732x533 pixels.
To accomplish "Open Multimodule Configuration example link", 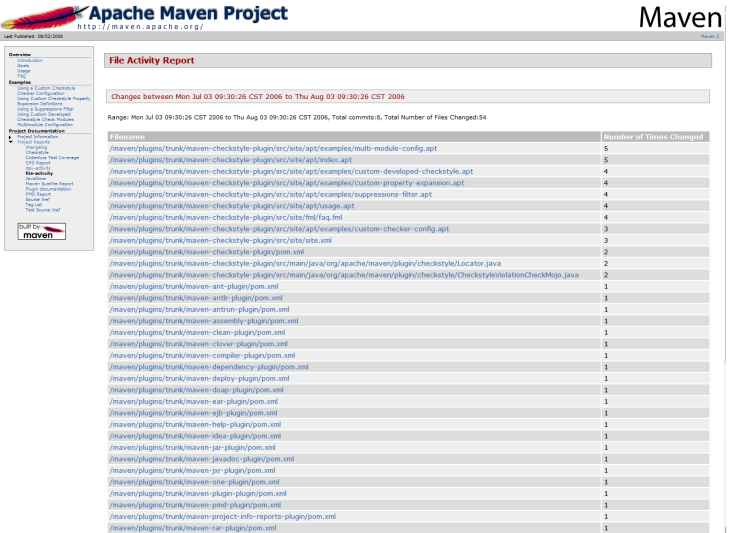I will (x=45, y=125).
